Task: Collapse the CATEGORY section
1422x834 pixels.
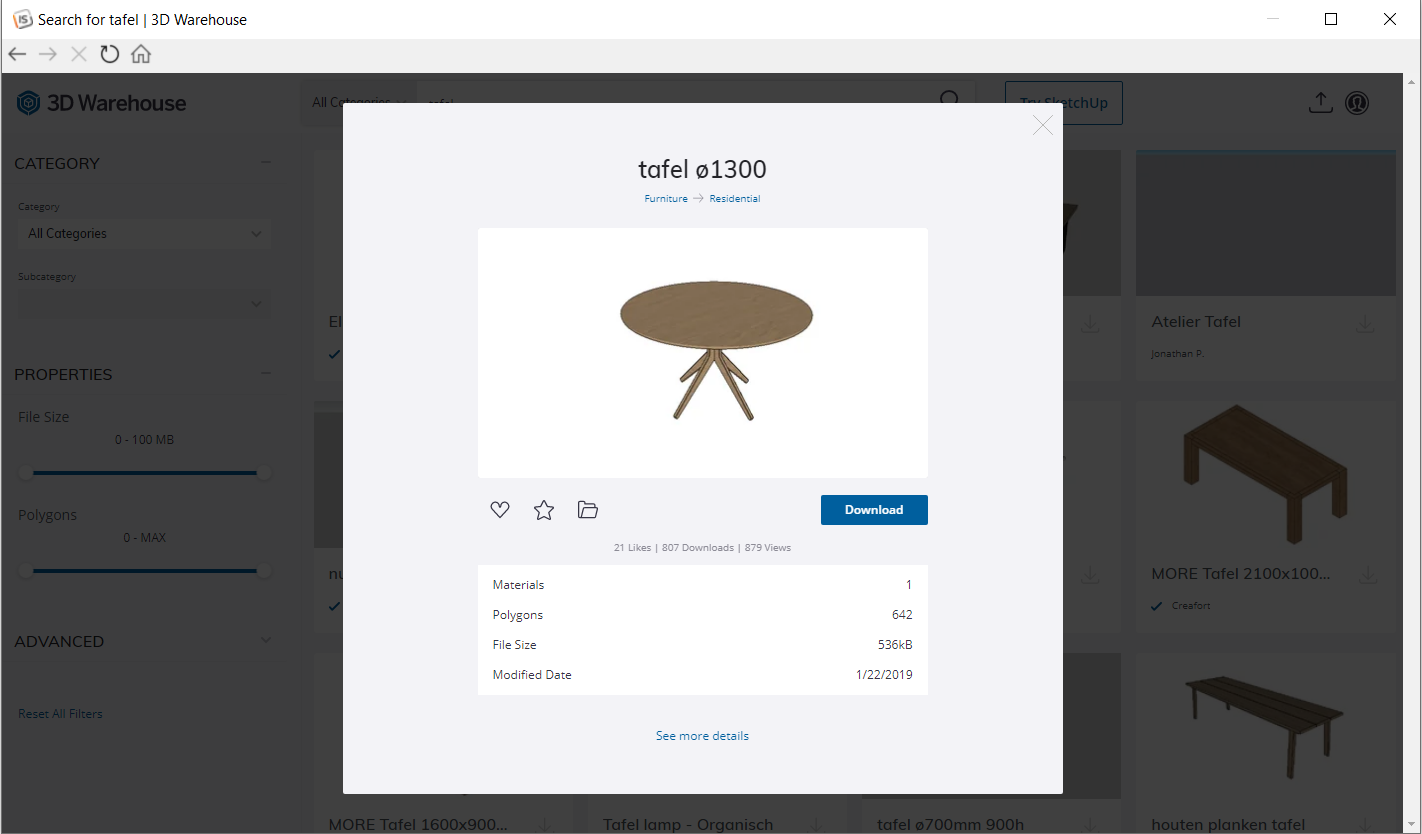Action: (266, 163)
